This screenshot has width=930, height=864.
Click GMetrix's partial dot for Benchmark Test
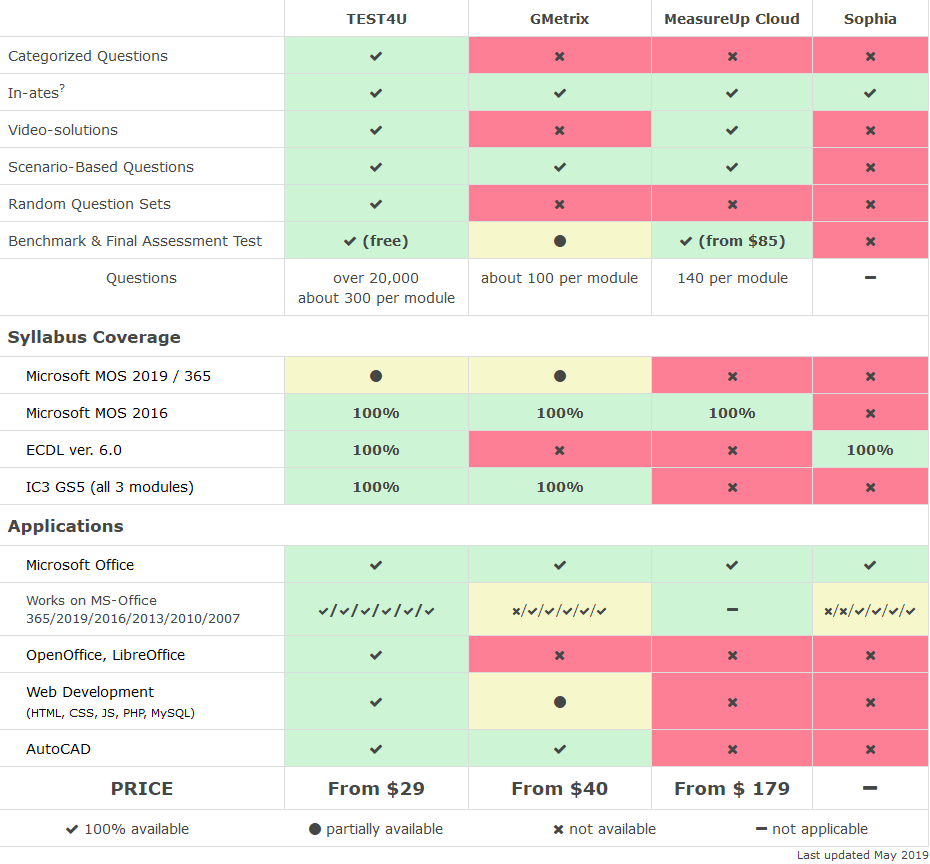(x=560, y=241)
